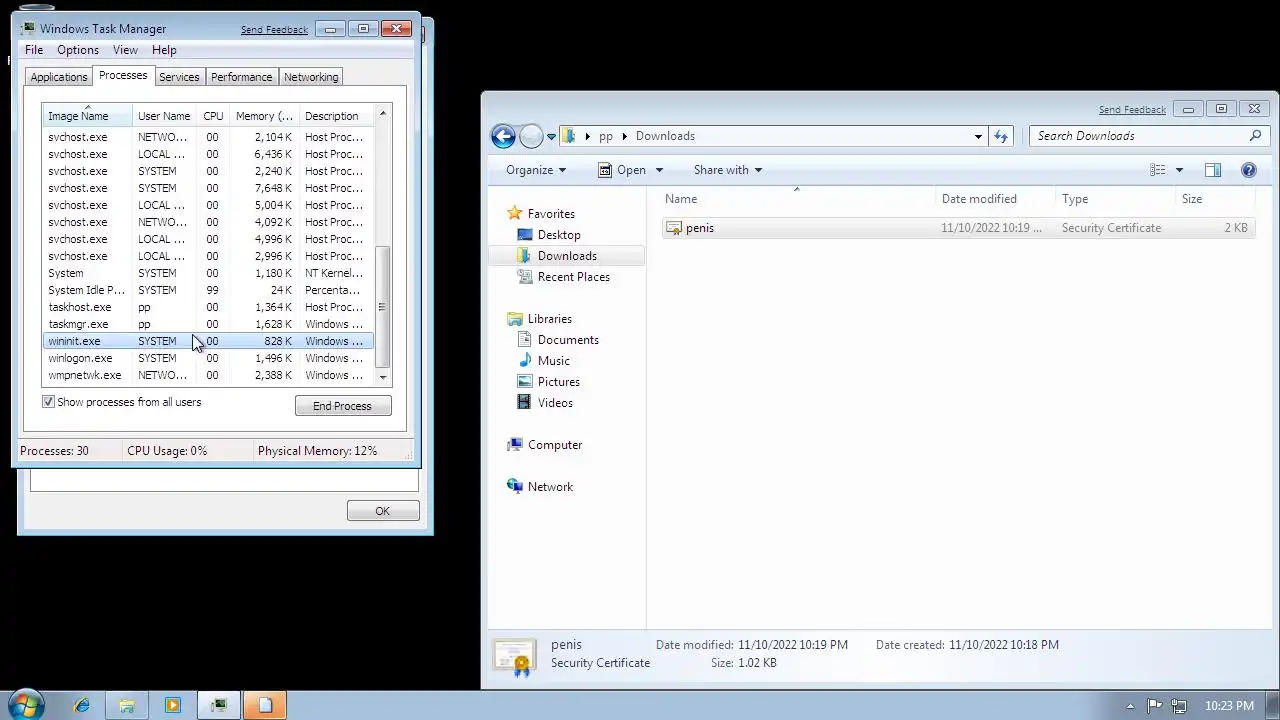Image resolution: width=1280 pixels, height=720 pixels.
Task: Click the Open button in Explorer toolbar
Action: click(622, 170)
